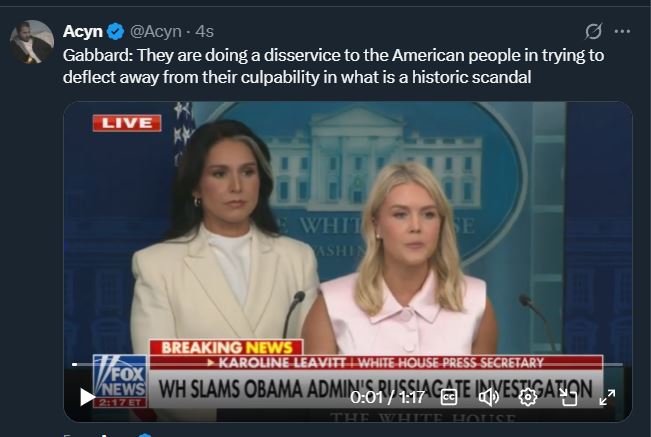The width and height of the screenshot is (651, 437).
Task: Click the @Acyn handle
Action: [x=156, y=32]
